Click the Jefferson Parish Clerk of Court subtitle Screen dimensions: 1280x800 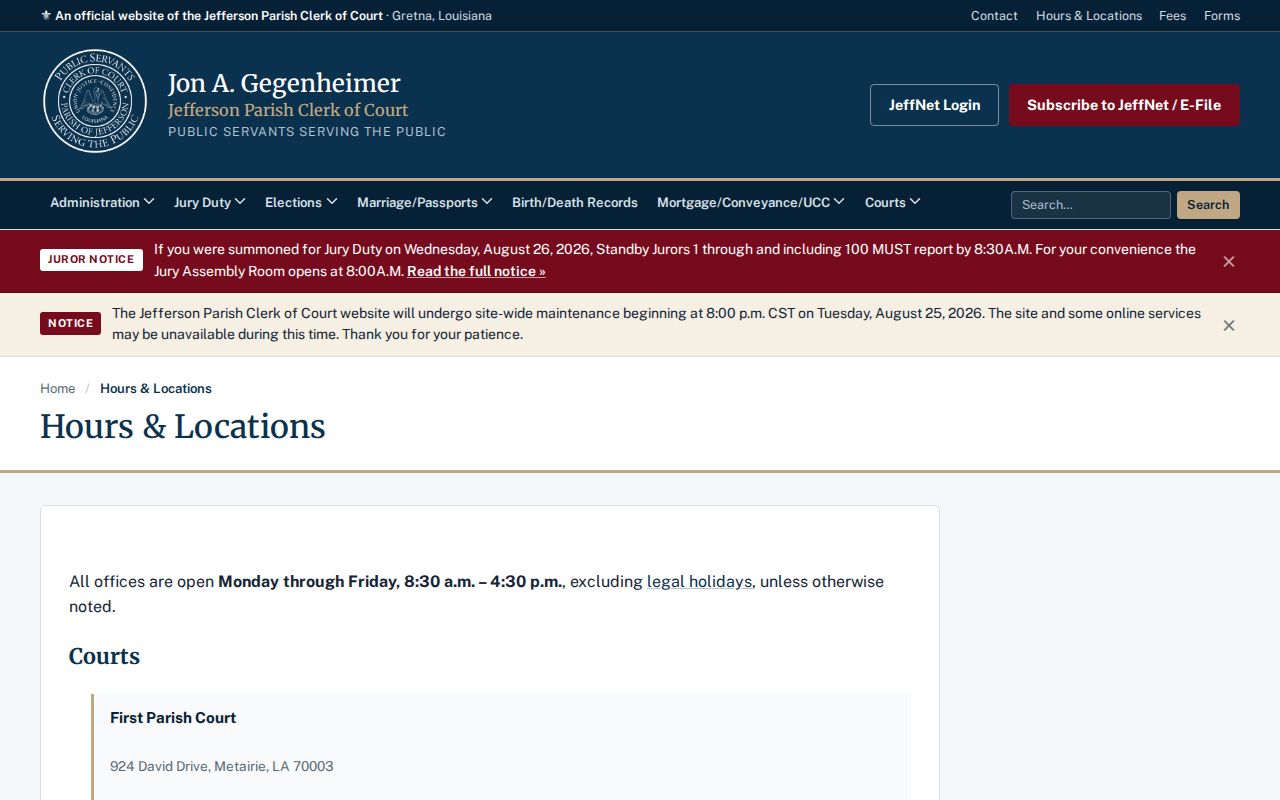(x=288, y=110)
